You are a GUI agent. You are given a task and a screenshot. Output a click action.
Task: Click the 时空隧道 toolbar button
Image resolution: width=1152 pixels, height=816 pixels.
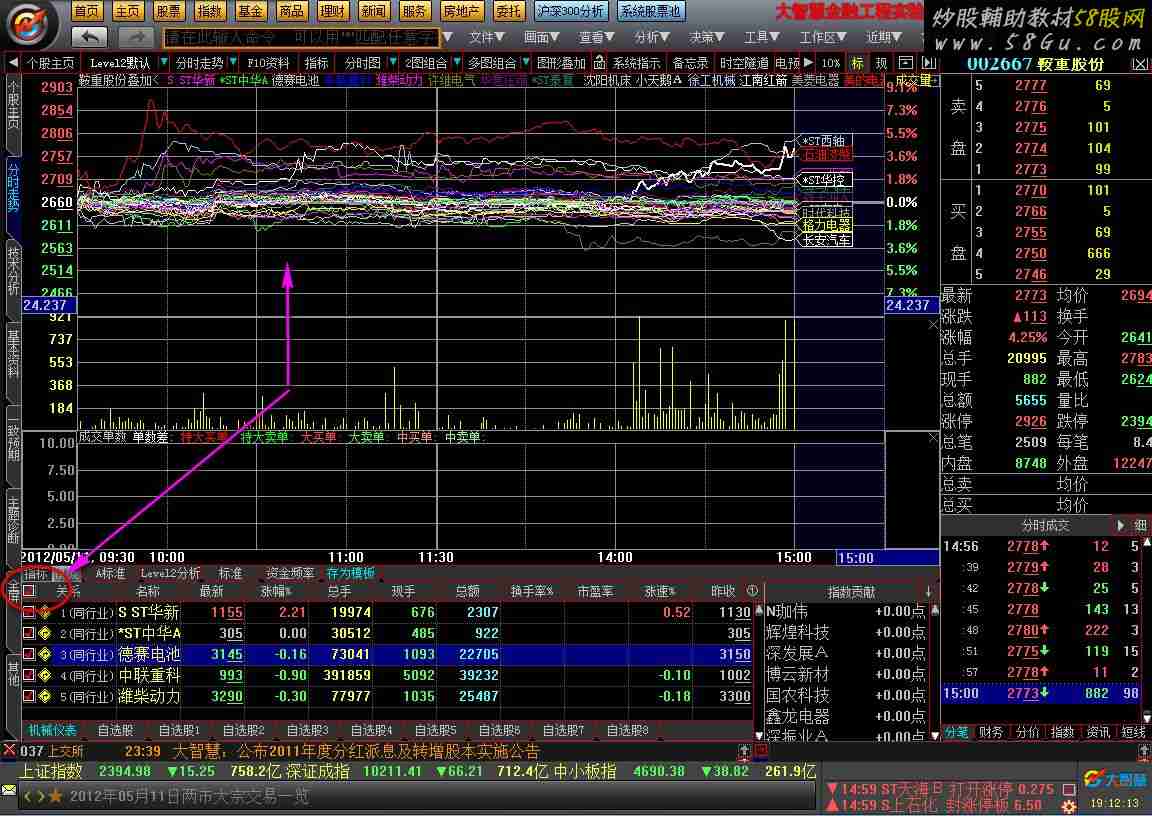pyautogui.click(x=744, y=63)
